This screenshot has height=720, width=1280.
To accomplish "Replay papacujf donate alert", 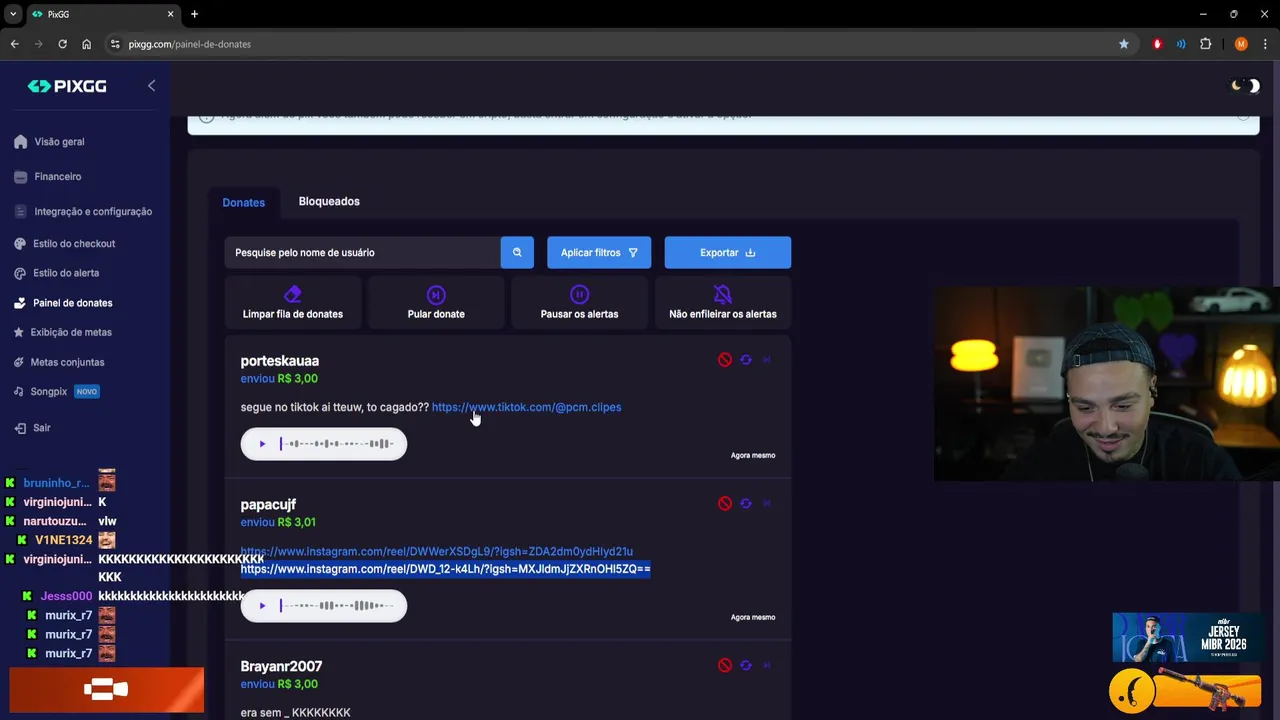I will coord(746,504).
